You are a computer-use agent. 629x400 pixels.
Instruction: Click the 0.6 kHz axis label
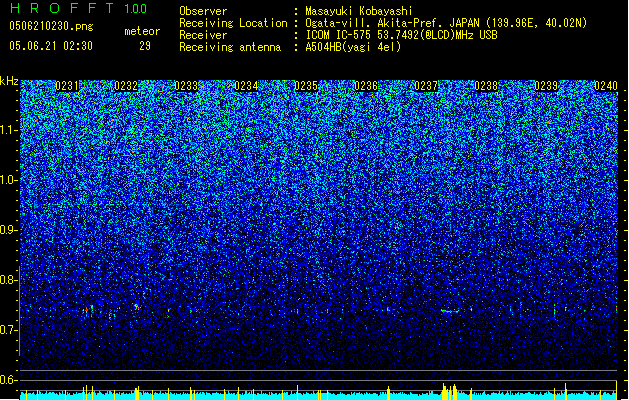[9, 380]
